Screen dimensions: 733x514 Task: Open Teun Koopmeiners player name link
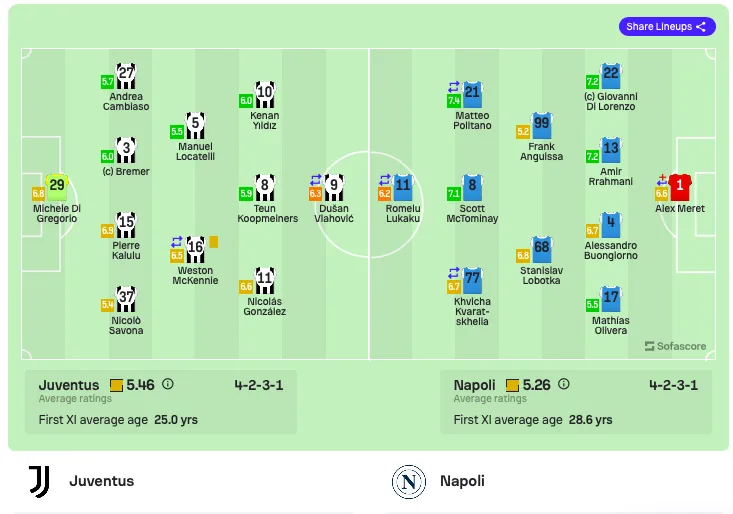267,214
